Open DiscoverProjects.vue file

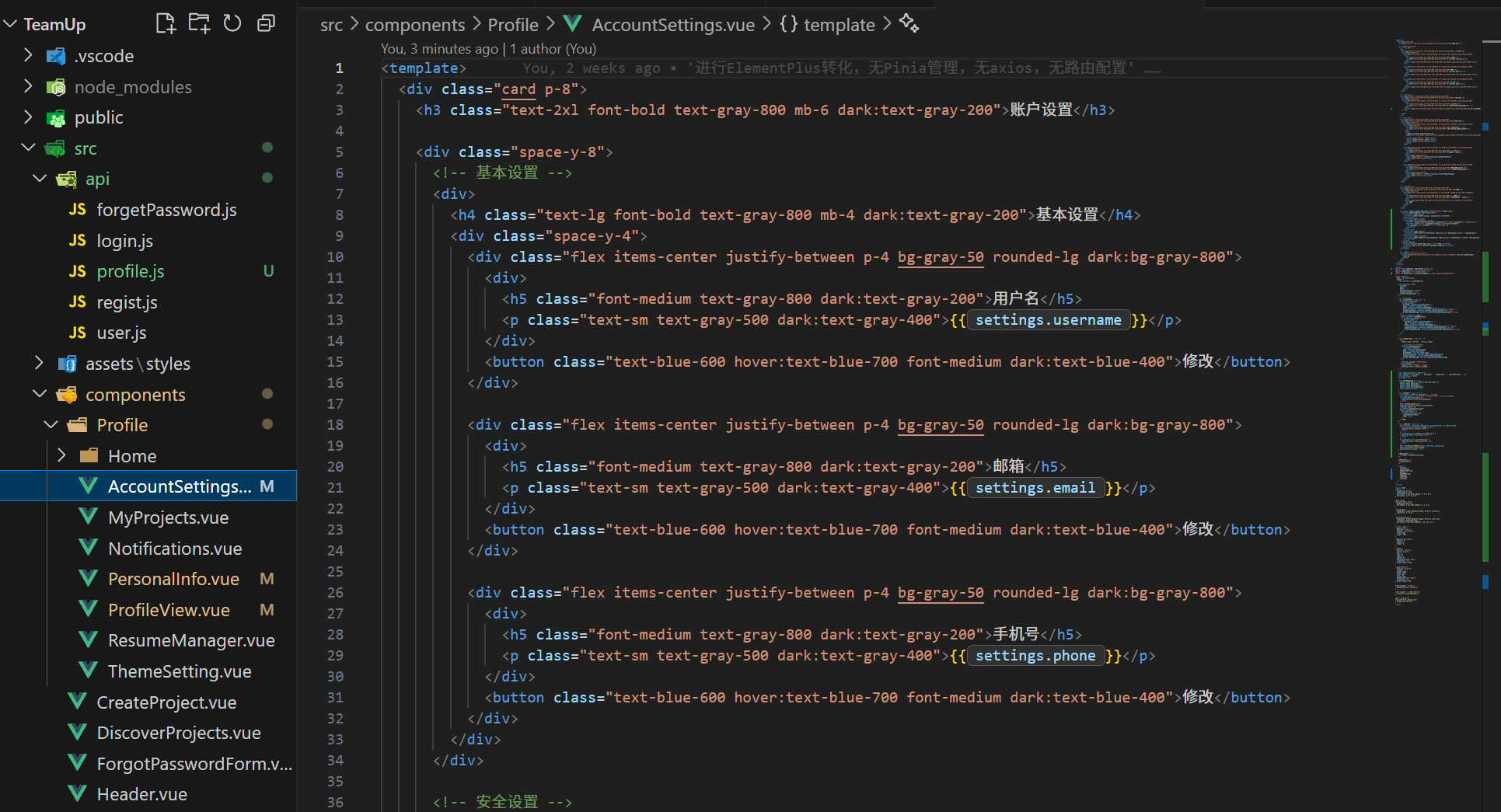179,733
